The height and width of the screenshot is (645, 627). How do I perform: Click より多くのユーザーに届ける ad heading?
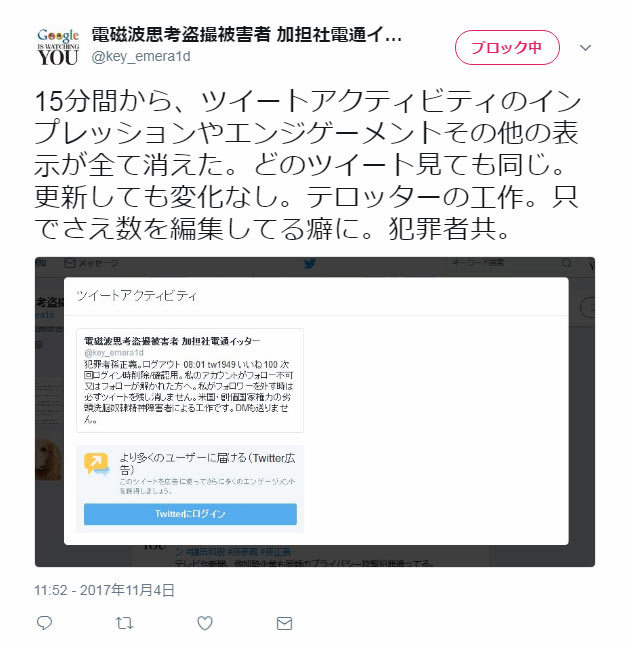coord(207,464)
